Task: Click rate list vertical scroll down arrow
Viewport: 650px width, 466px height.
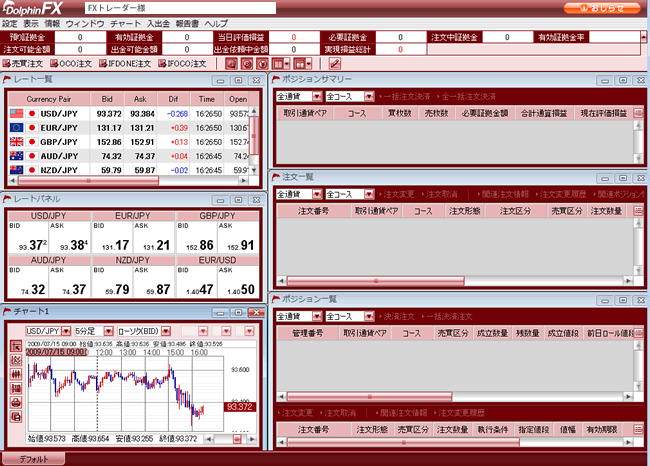Action: point(254,170)
